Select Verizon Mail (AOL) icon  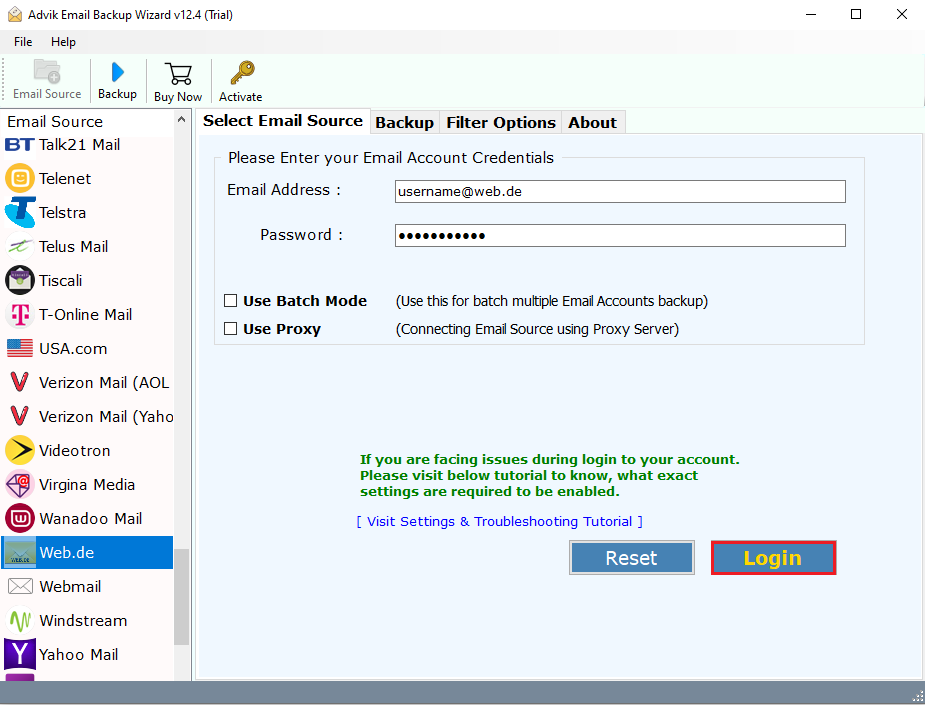19,382
